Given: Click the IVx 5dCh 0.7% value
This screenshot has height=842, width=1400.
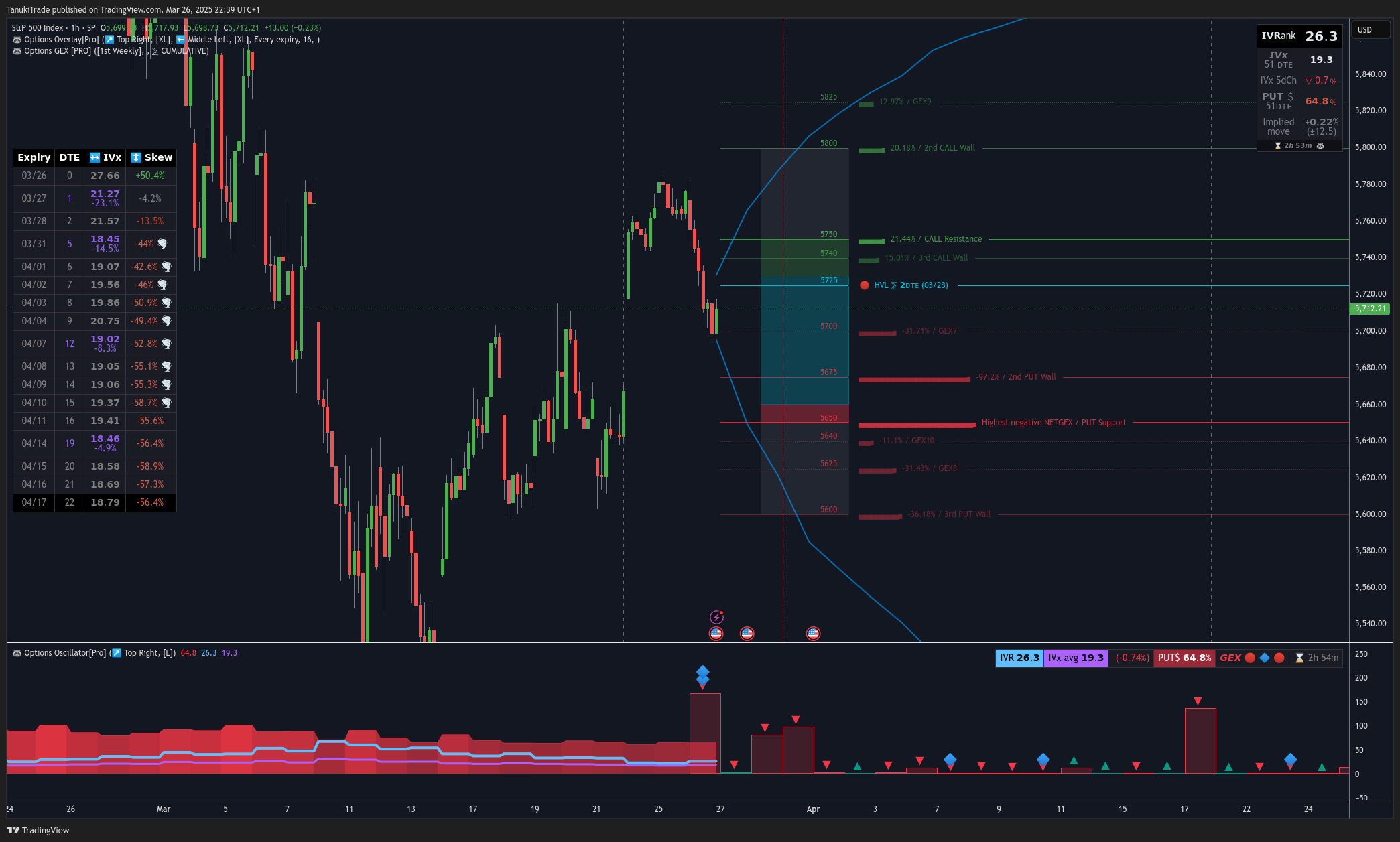Looking at the screenshot, I should (1321, 80).
